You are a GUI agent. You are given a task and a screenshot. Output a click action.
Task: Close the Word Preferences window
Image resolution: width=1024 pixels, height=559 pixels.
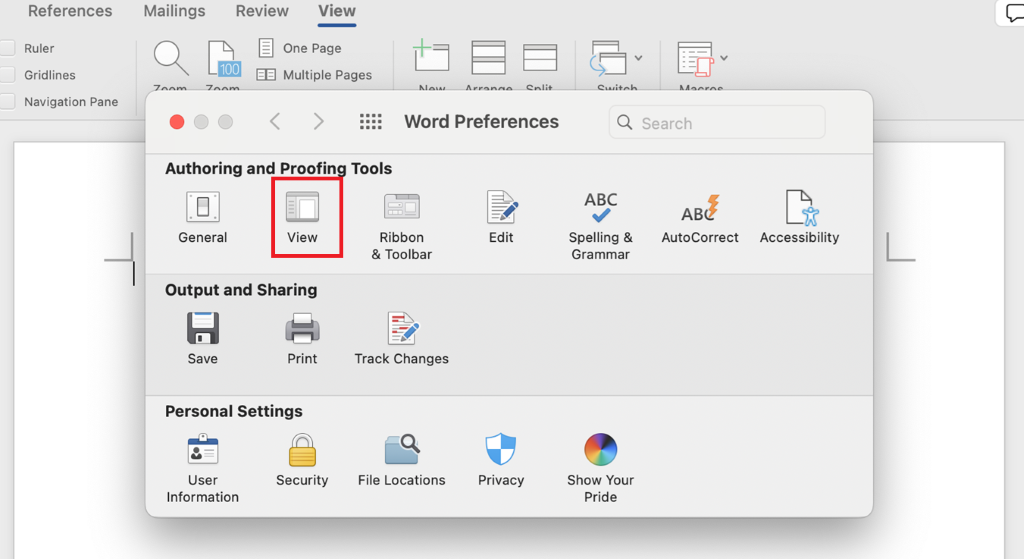(177, 122)
